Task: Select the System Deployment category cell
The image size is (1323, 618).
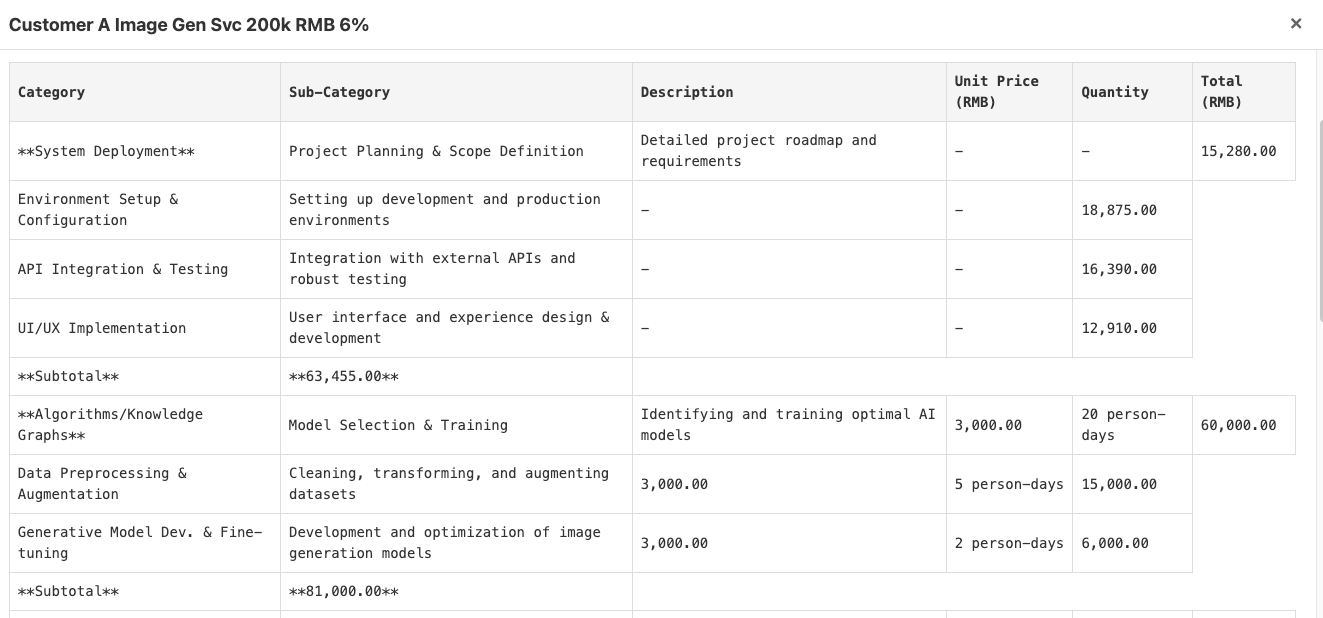Action: [106, 151]
